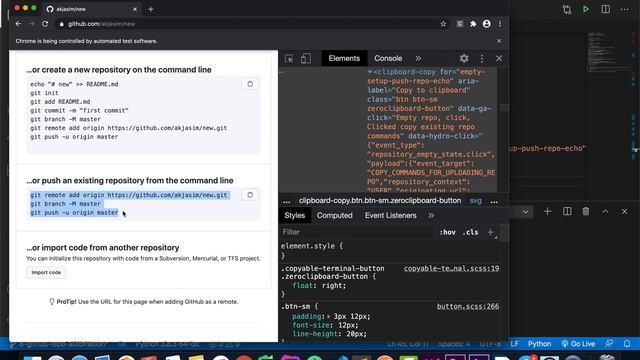Open VS Code editor more actions

[624, 9]
